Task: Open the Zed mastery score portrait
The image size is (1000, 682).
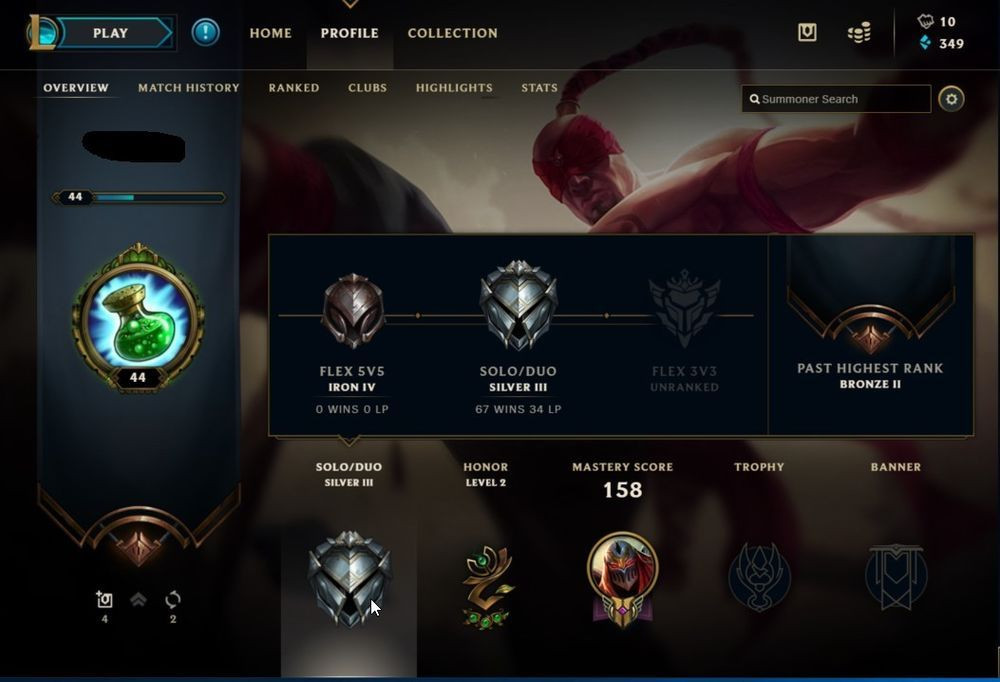Action: tap(622, 579)
